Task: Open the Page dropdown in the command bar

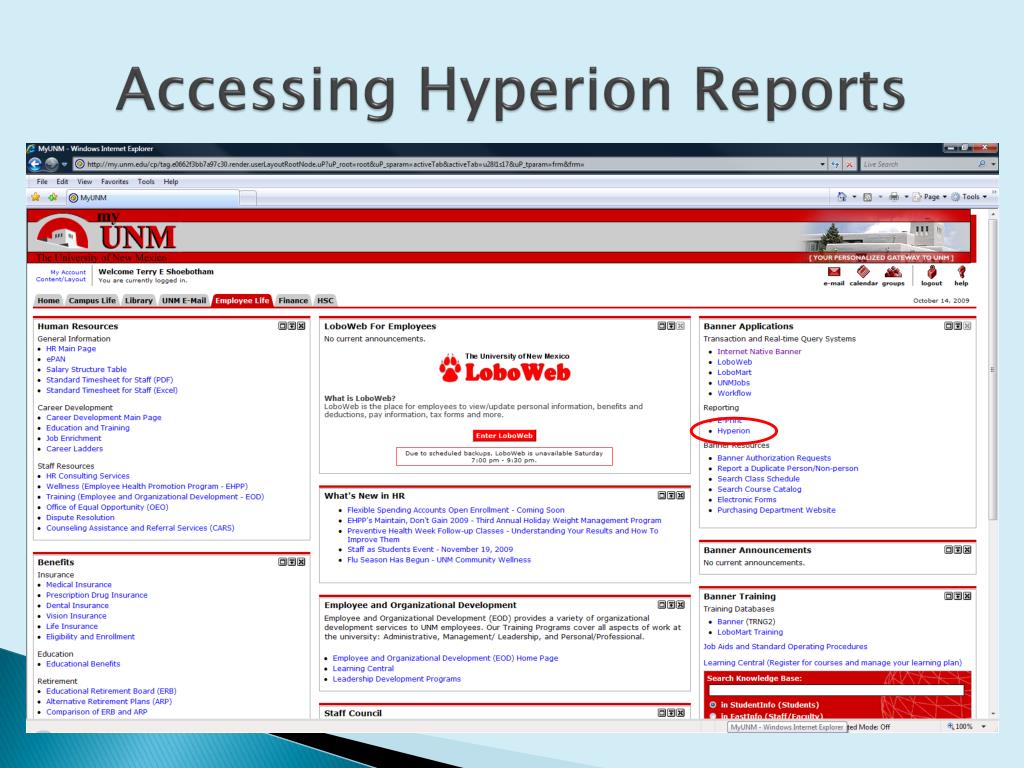Action: tap(930, 197)
